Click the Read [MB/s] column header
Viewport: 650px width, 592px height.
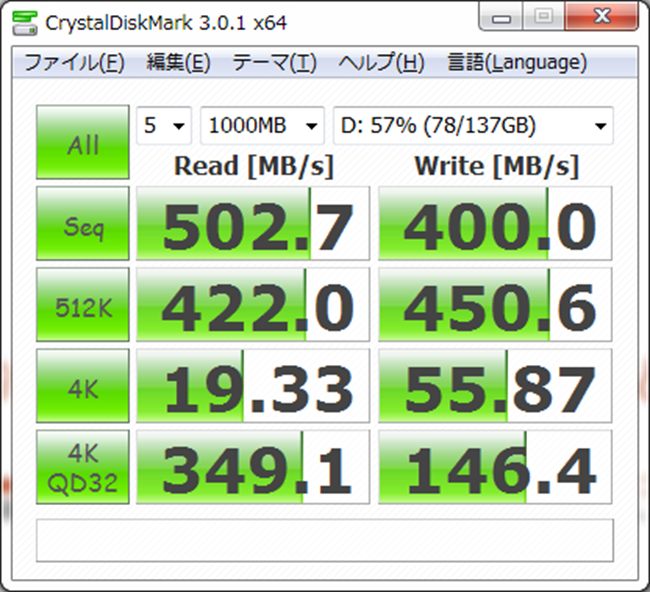coord(253,167)
